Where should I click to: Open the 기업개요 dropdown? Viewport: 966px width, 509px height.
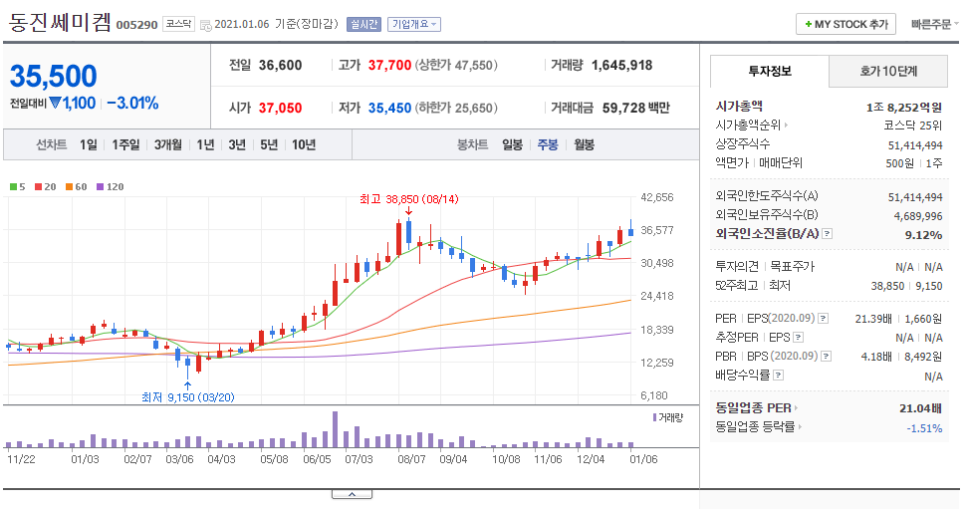tap(414, 24)
